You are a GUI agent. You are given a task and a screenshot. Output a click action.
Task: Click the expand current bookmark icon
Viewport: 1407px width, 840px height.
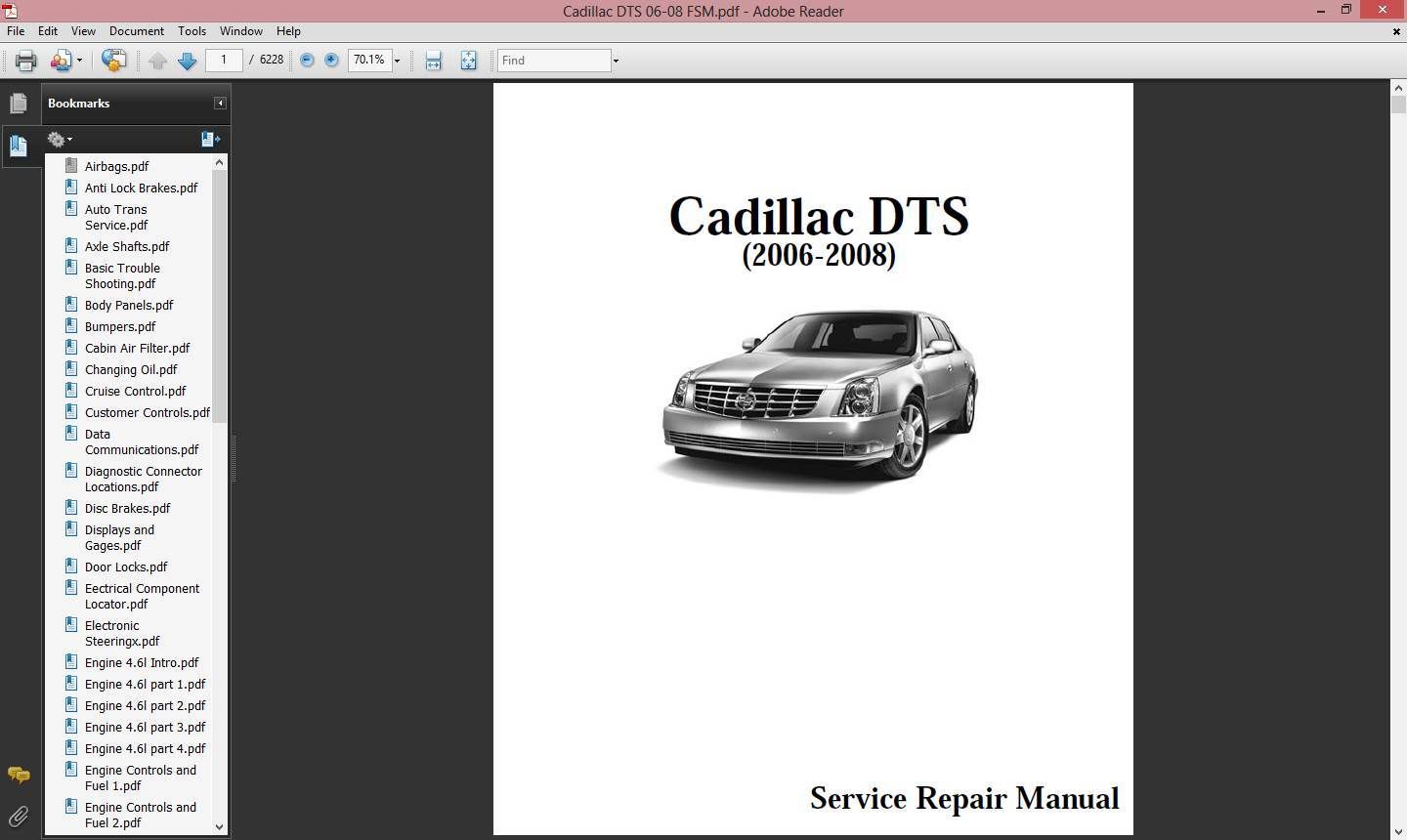point(210,140)
